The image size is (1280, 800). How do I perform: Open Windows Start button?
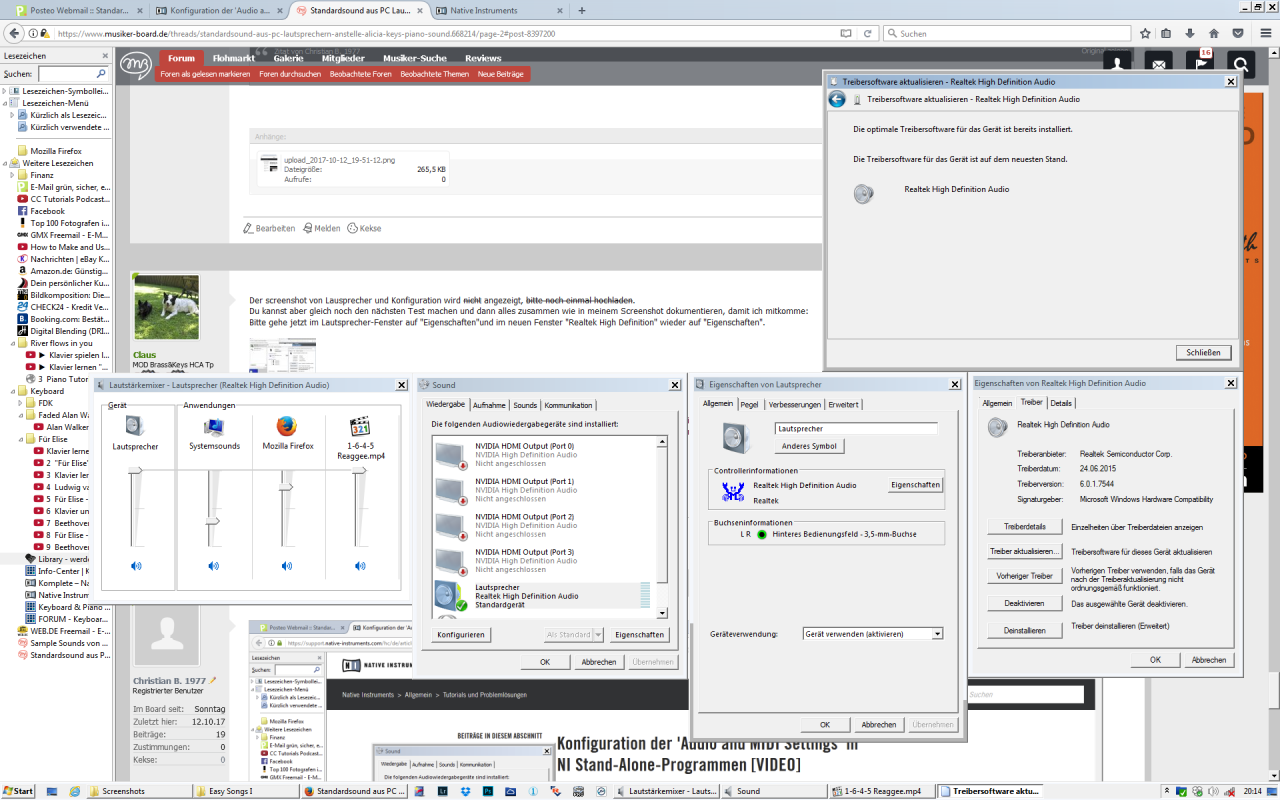[x=18, y=791]
